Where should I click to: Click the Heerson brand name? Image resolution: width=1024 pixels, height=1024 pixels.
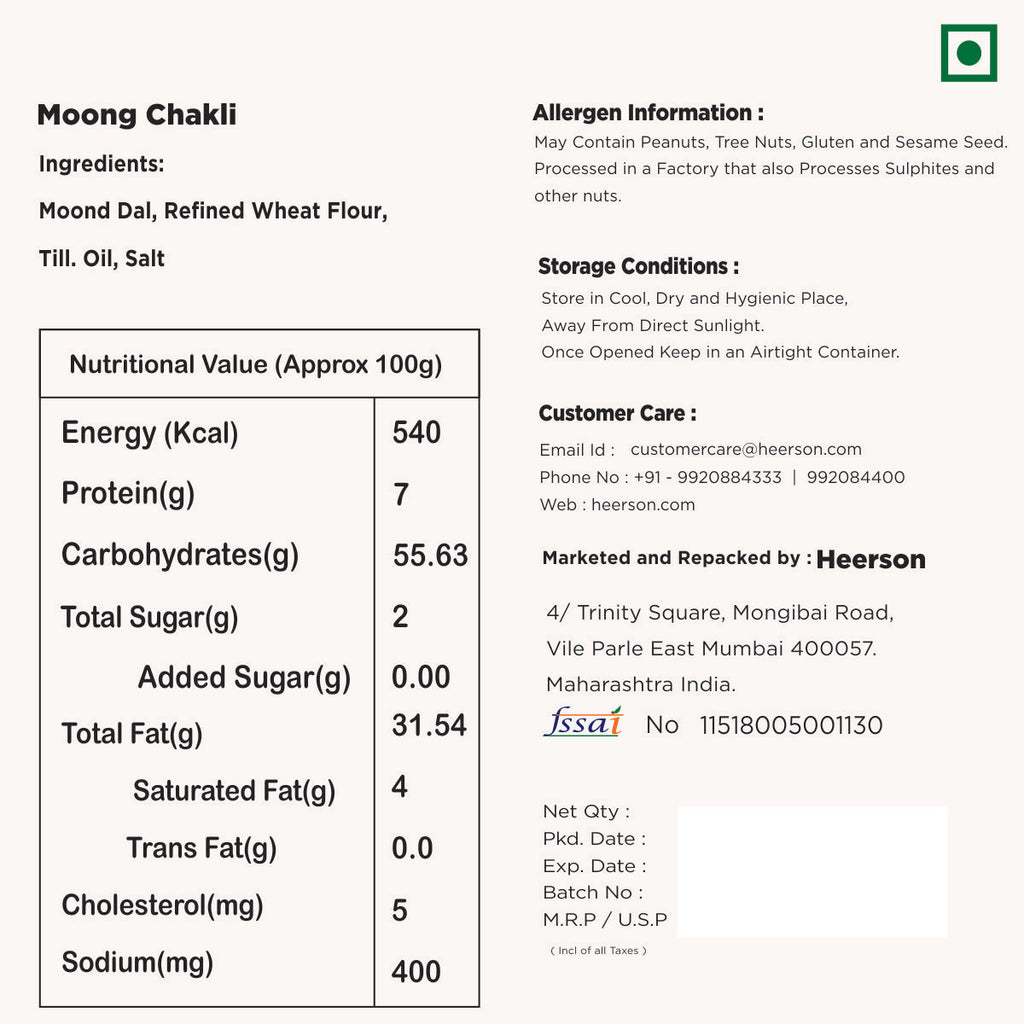point(870,560)
